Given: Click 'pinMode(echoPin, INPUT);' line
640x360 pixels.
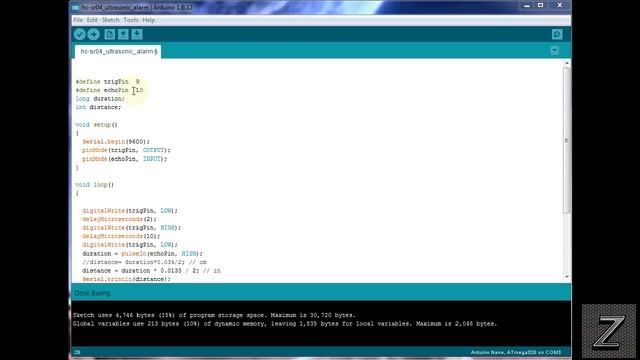Looking at the screenshot, I should 124,159.
